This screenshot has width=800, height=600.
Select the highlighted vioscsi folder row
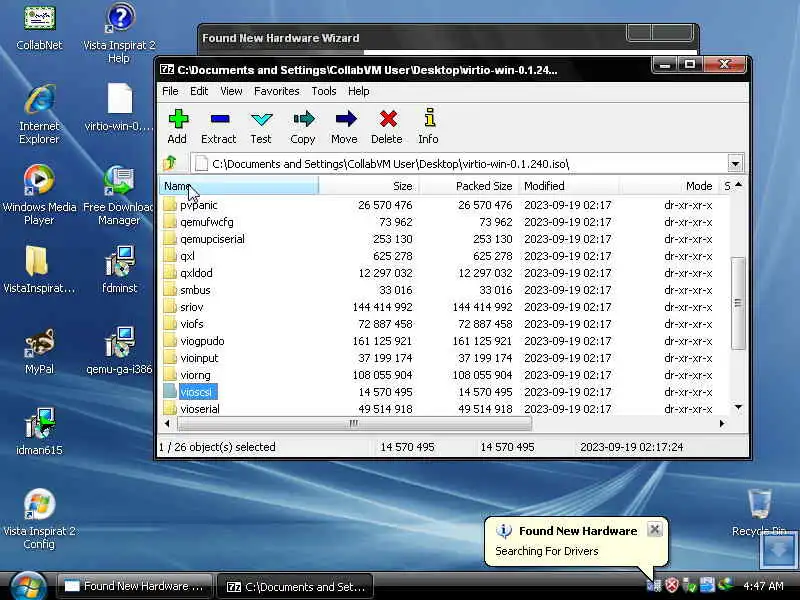click(x=444, y=392)
